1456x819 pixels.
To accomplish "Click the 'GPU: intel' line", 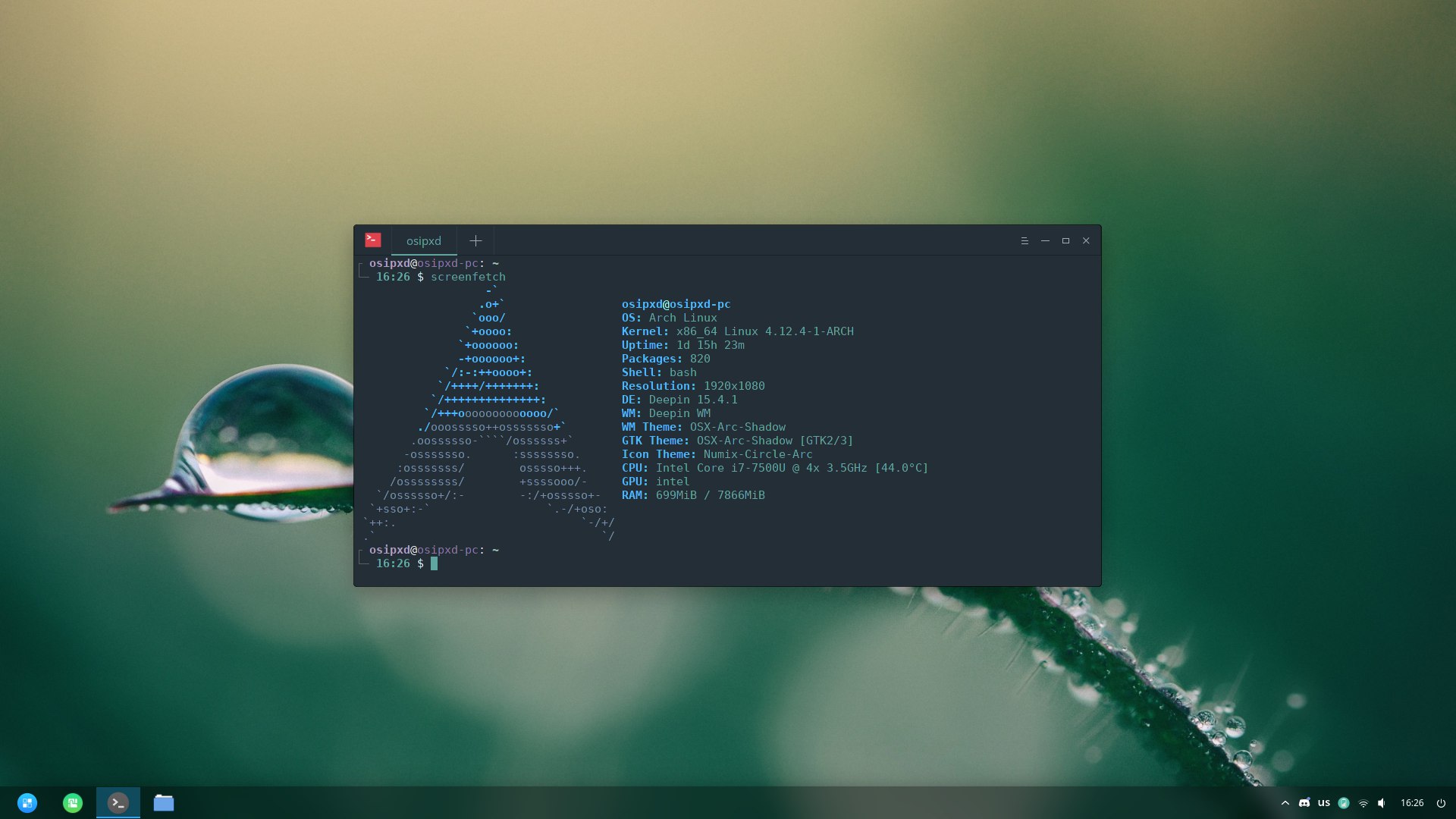I will 655,482.
